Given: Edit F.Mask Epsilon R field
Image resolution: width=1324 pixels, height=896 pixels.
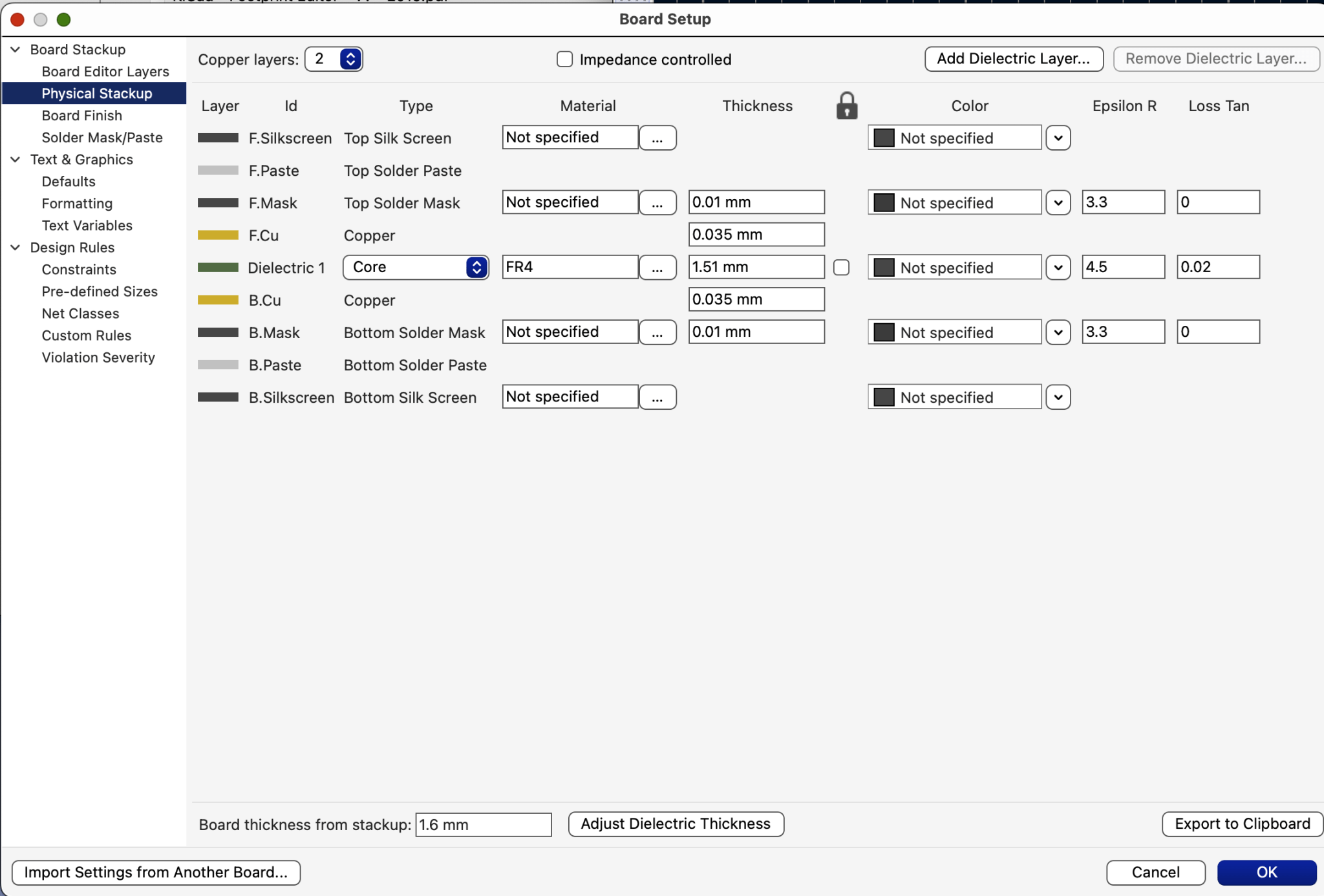Looking at the screenshot, I should [1124, 202].
